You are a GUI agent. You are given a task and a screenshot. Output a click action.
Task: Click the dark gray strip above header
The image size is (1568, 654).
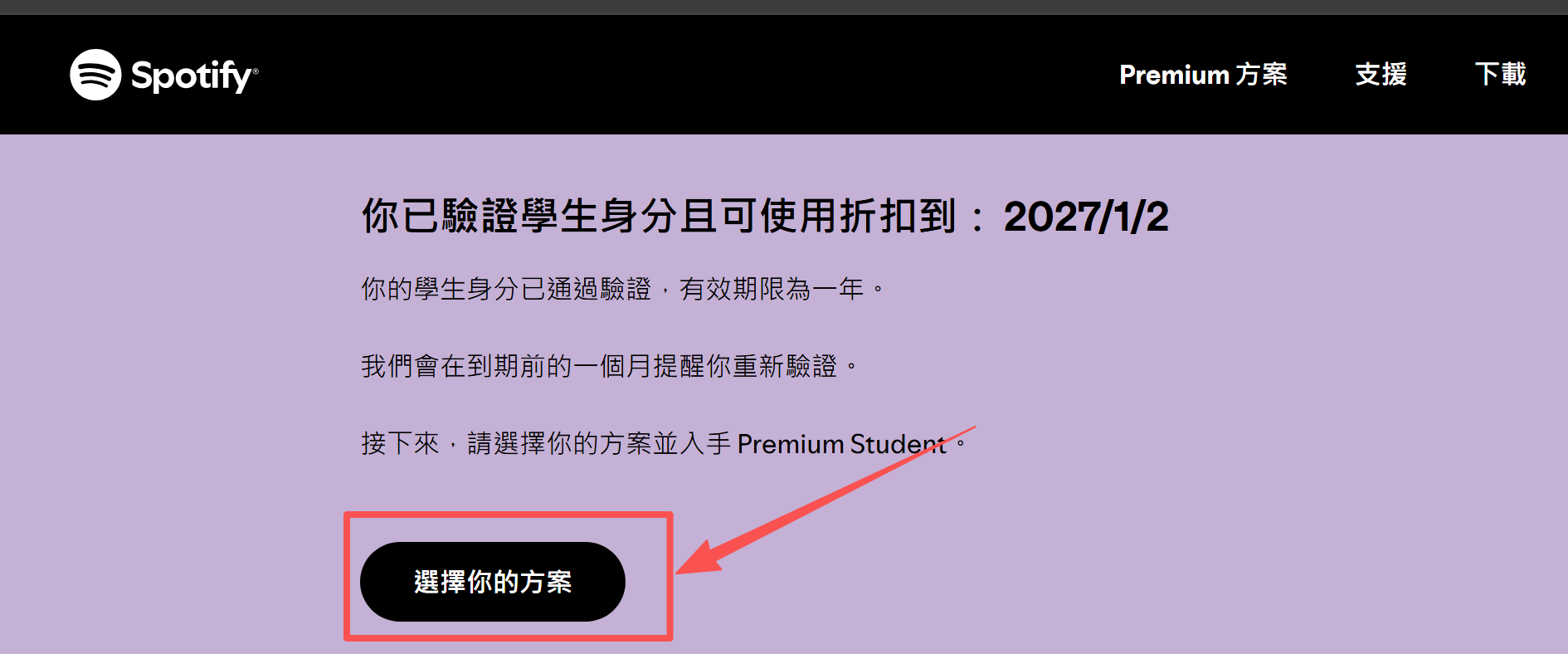pos(784,7)
